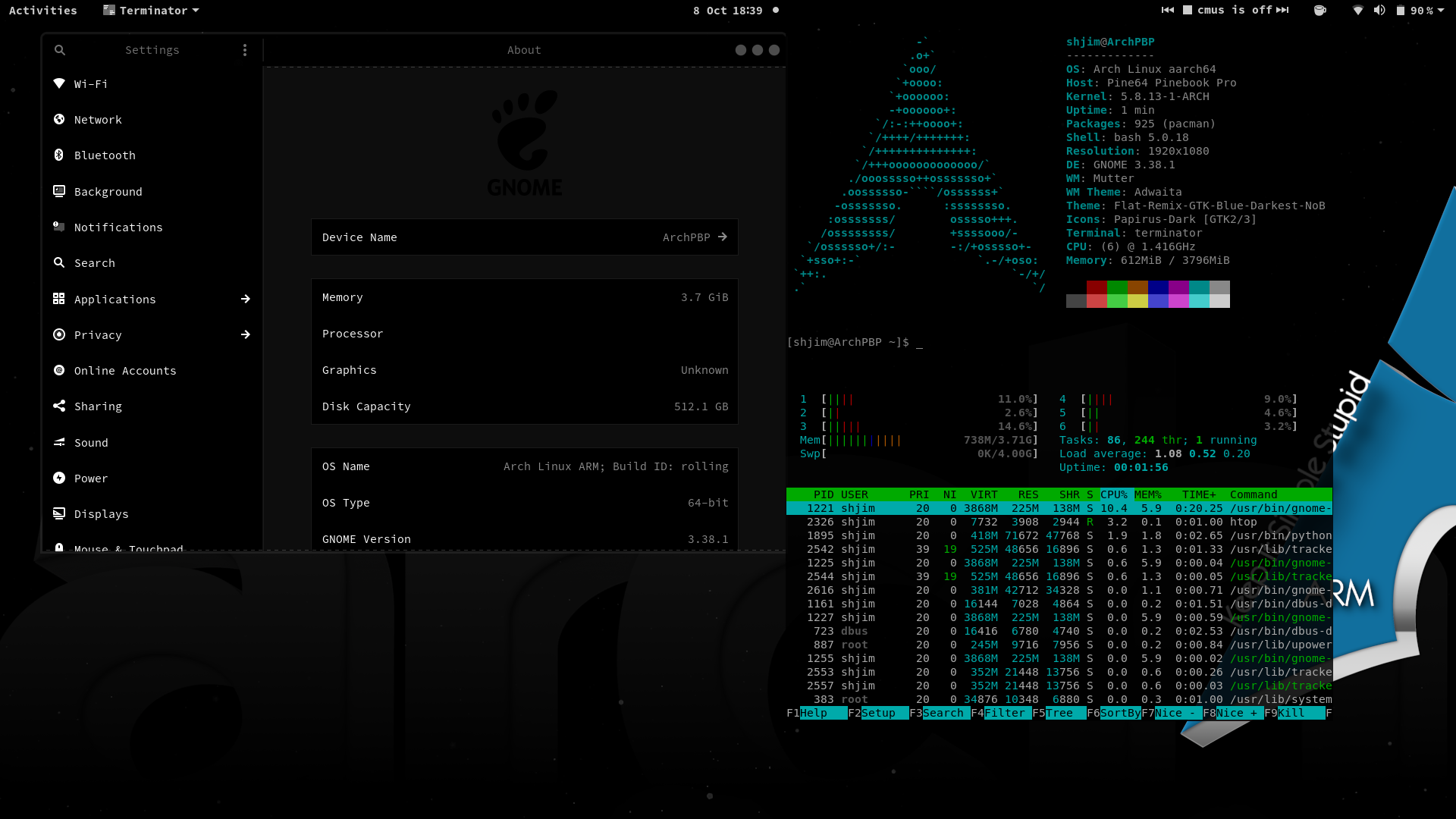Open the clock calendar at 8 Oct 18:39
This screenshot has width=1456, height=819.
[727, 11]
